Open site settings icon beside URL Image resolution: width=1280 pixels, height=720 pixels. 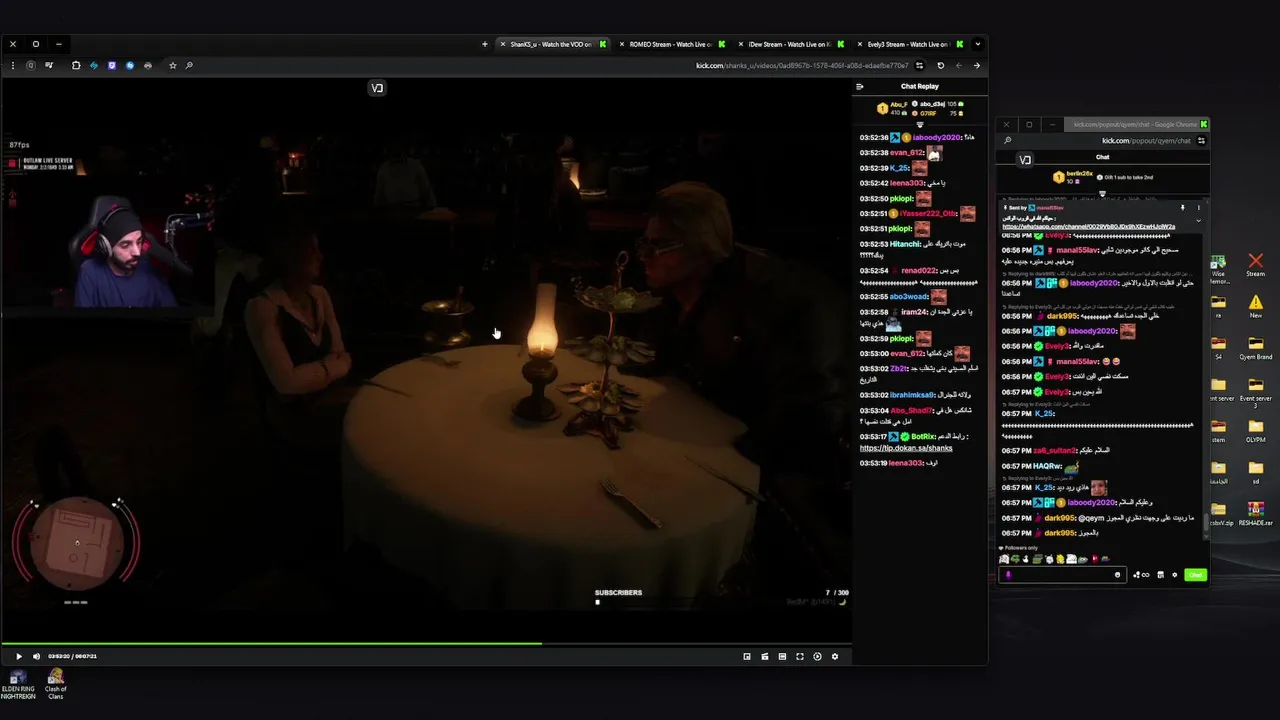920,66
